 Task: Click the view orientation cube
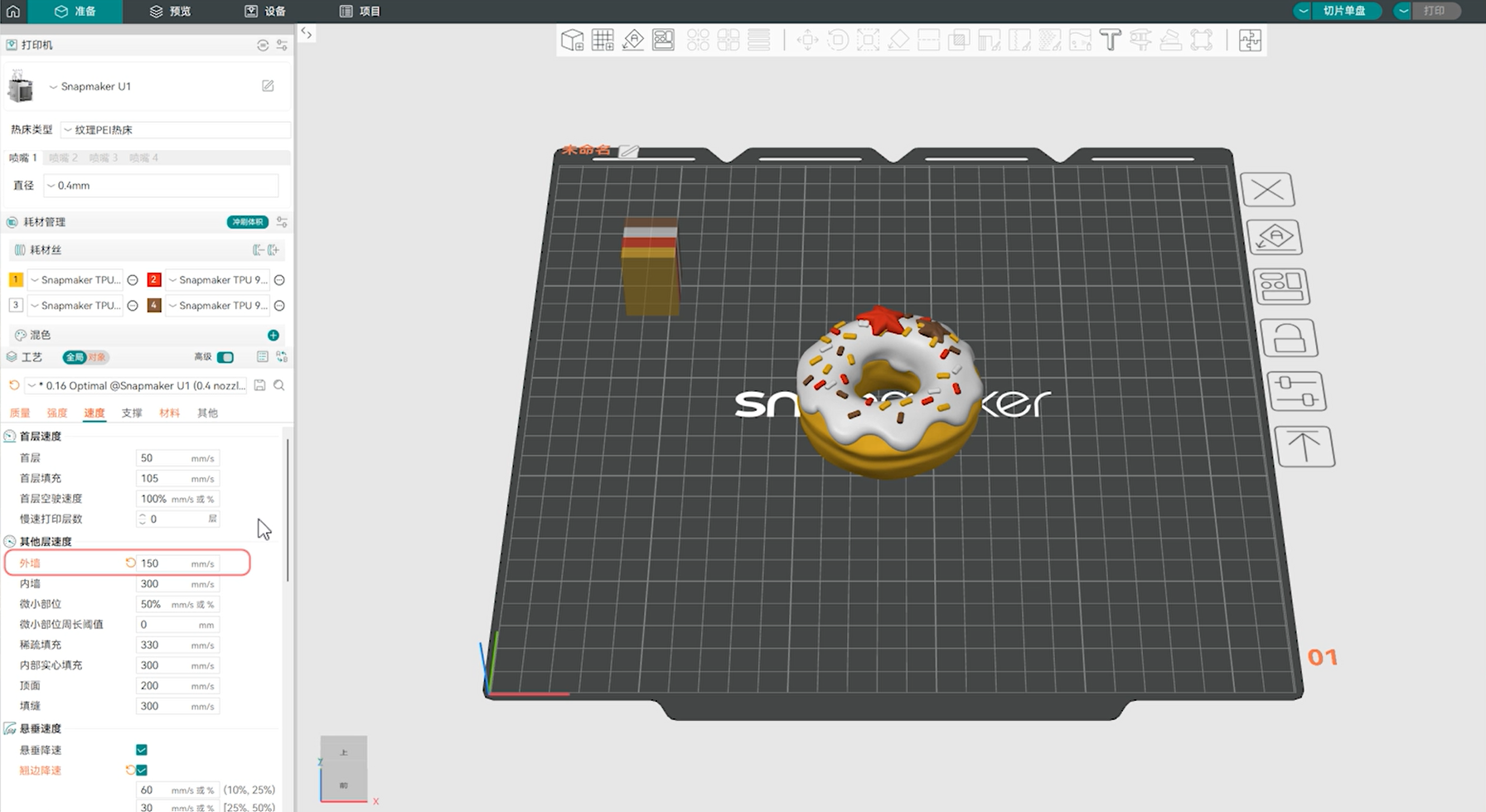(x=344, y=769)
